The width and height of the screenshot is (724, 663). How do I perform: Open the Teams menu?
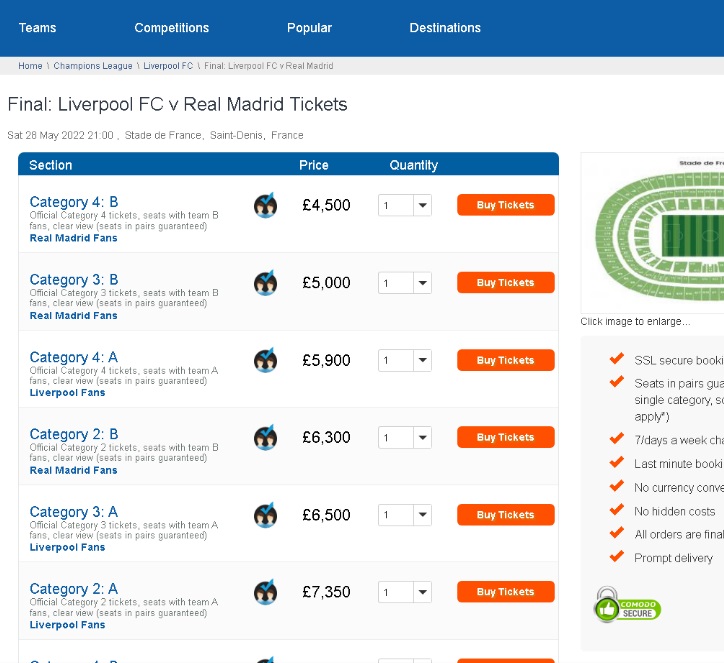pos(37,28)
